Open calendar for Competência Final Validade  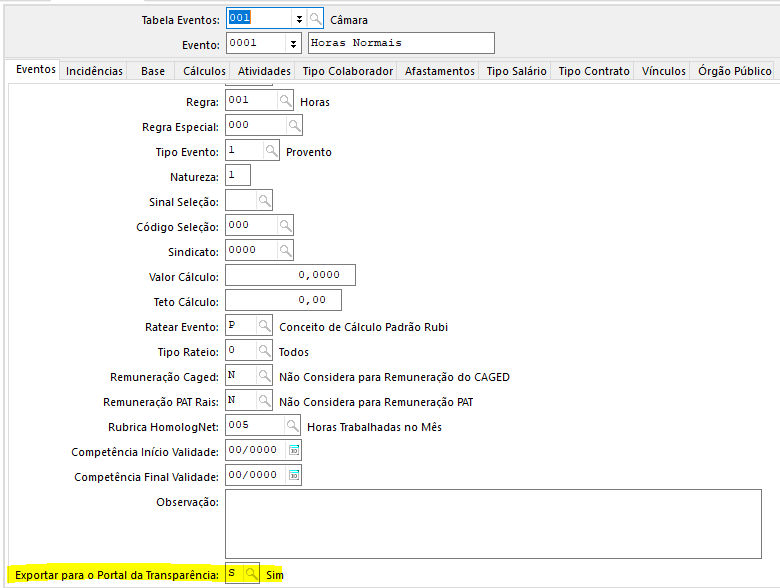[x=293, y=475]
